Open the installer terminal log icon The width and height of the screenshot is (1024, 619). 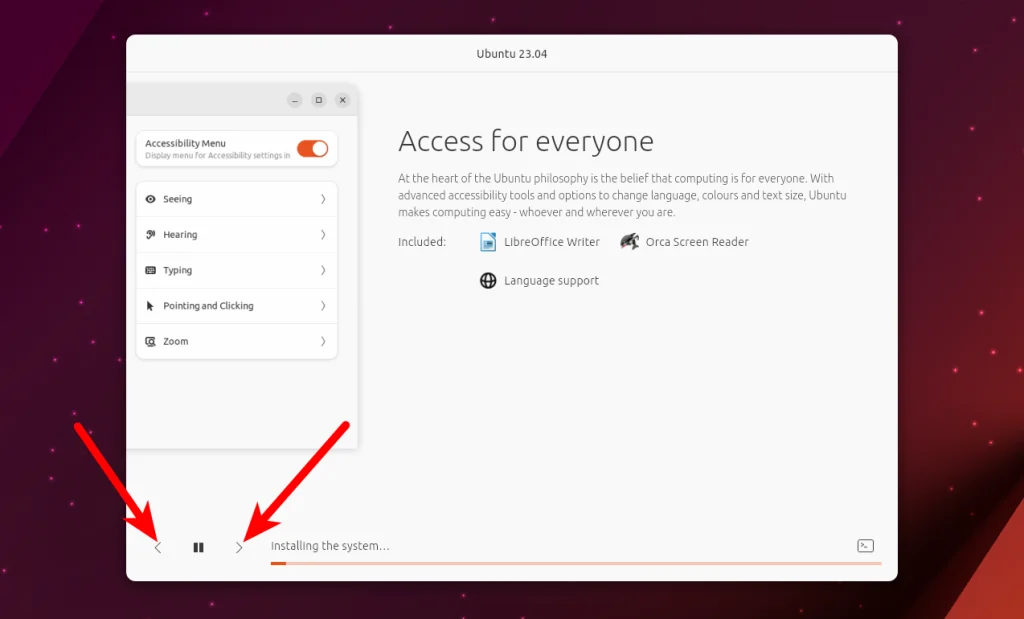pyautogui.click(x=864, y=546)
